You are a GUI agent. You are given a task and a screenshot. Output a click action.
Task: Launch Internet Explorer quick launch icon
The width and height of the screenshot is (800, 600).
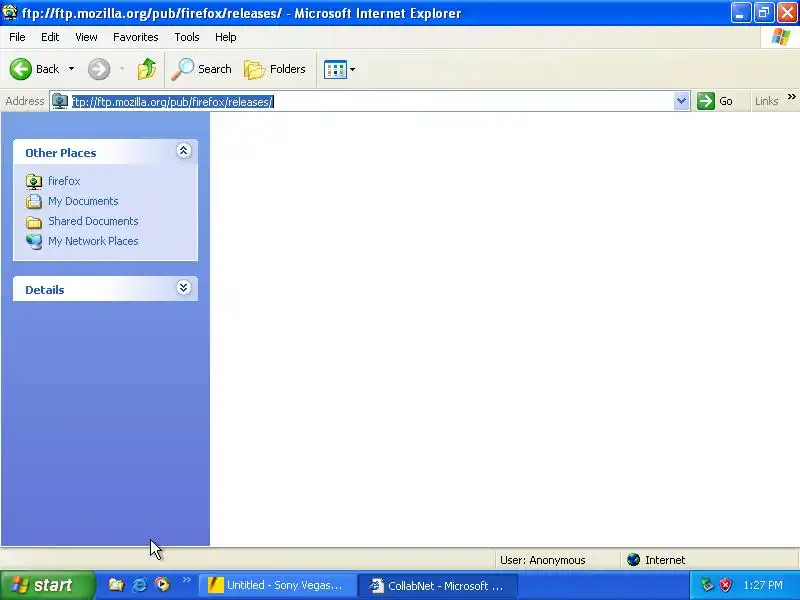pos(139,585)
